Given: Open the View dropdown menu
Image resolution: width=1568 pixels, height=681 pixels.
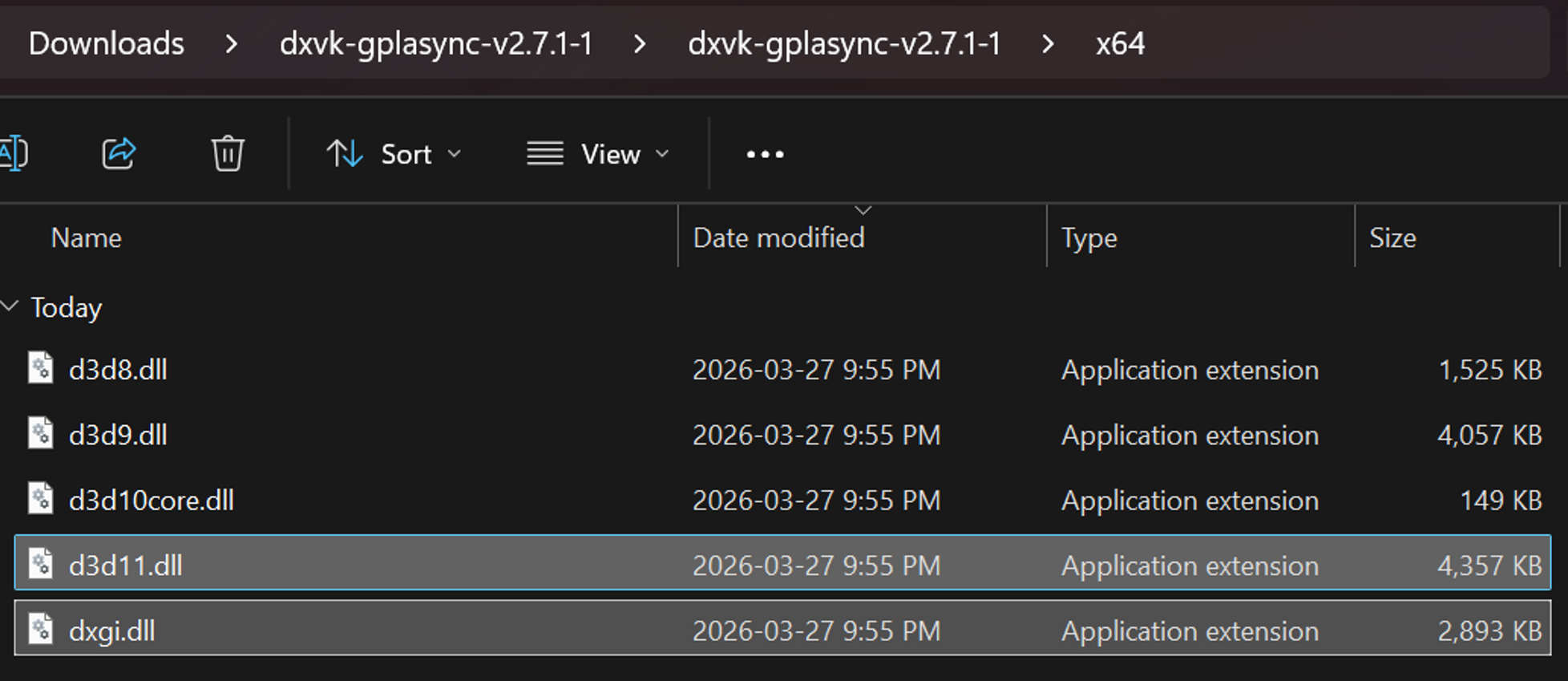Looking at the screenshot, I should (x=598, y=154).
